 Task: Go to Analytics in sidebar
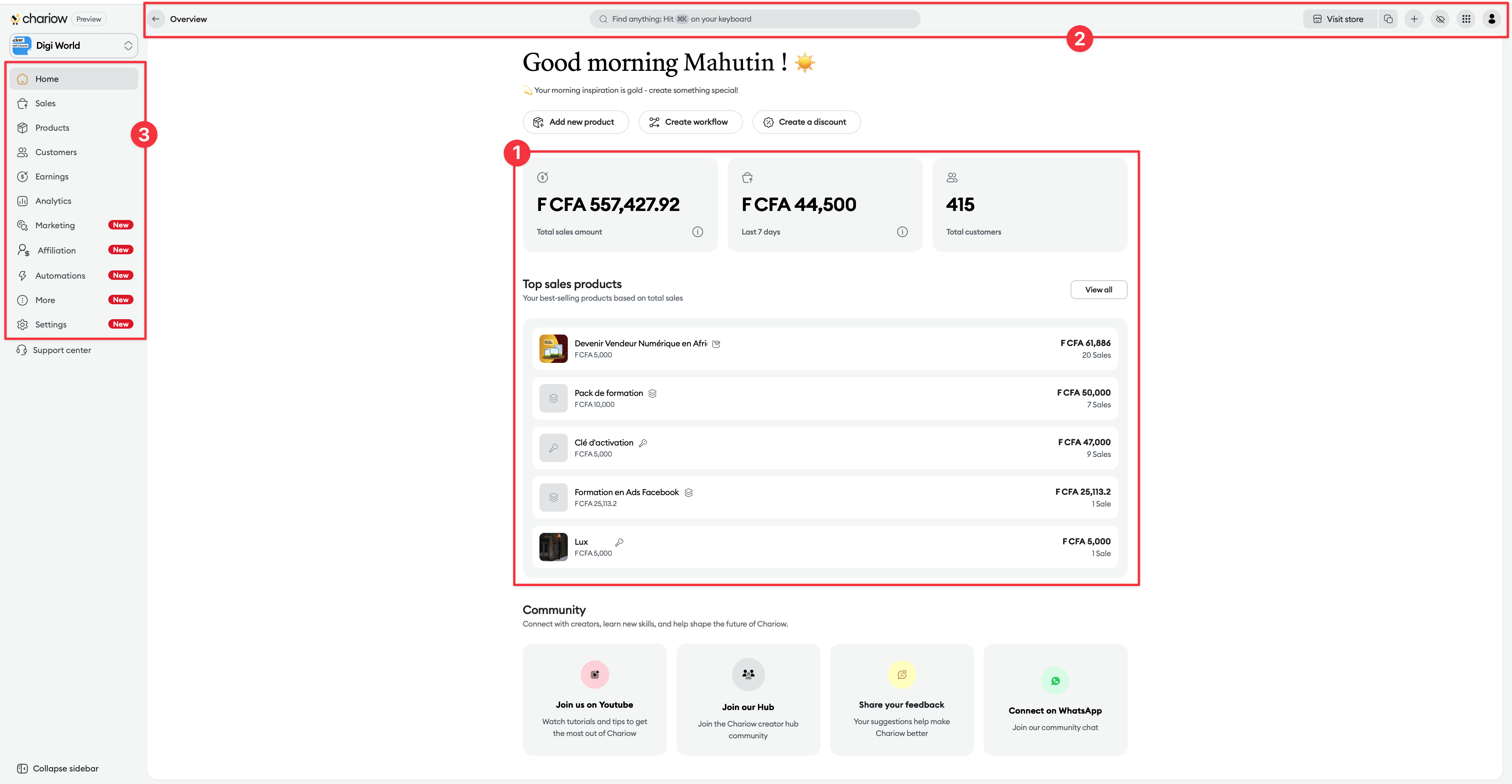coord(53,201)
